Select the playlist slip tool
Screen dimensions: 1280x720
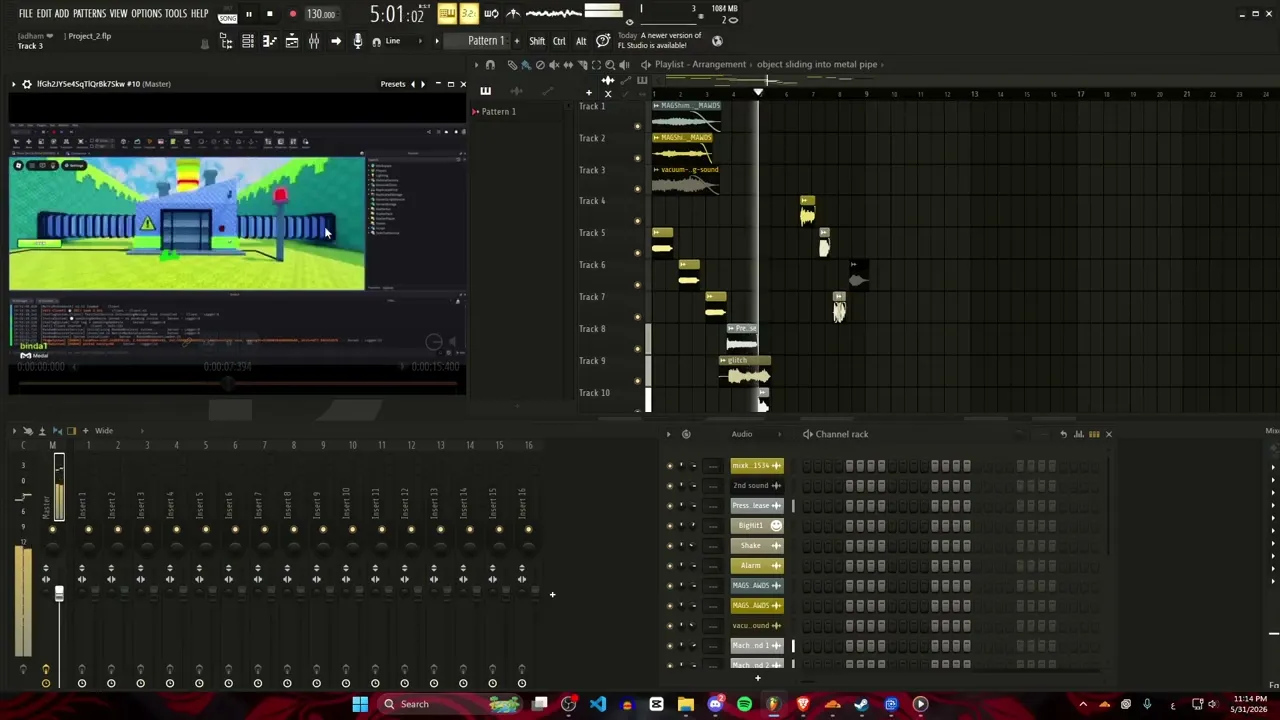(568, 65)
